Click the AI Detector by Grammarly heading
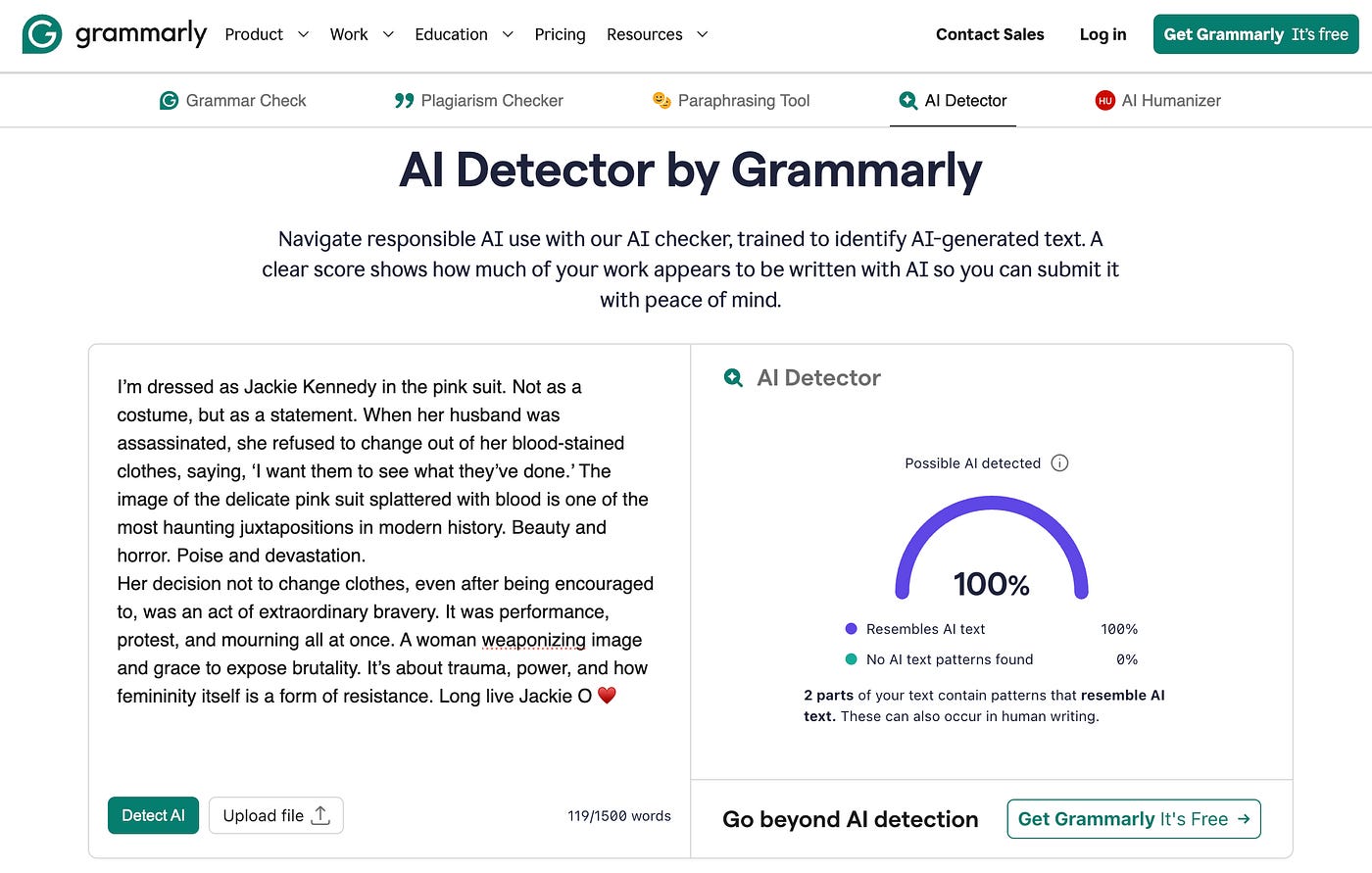1372x873 pixels. [x=690, y=170]
